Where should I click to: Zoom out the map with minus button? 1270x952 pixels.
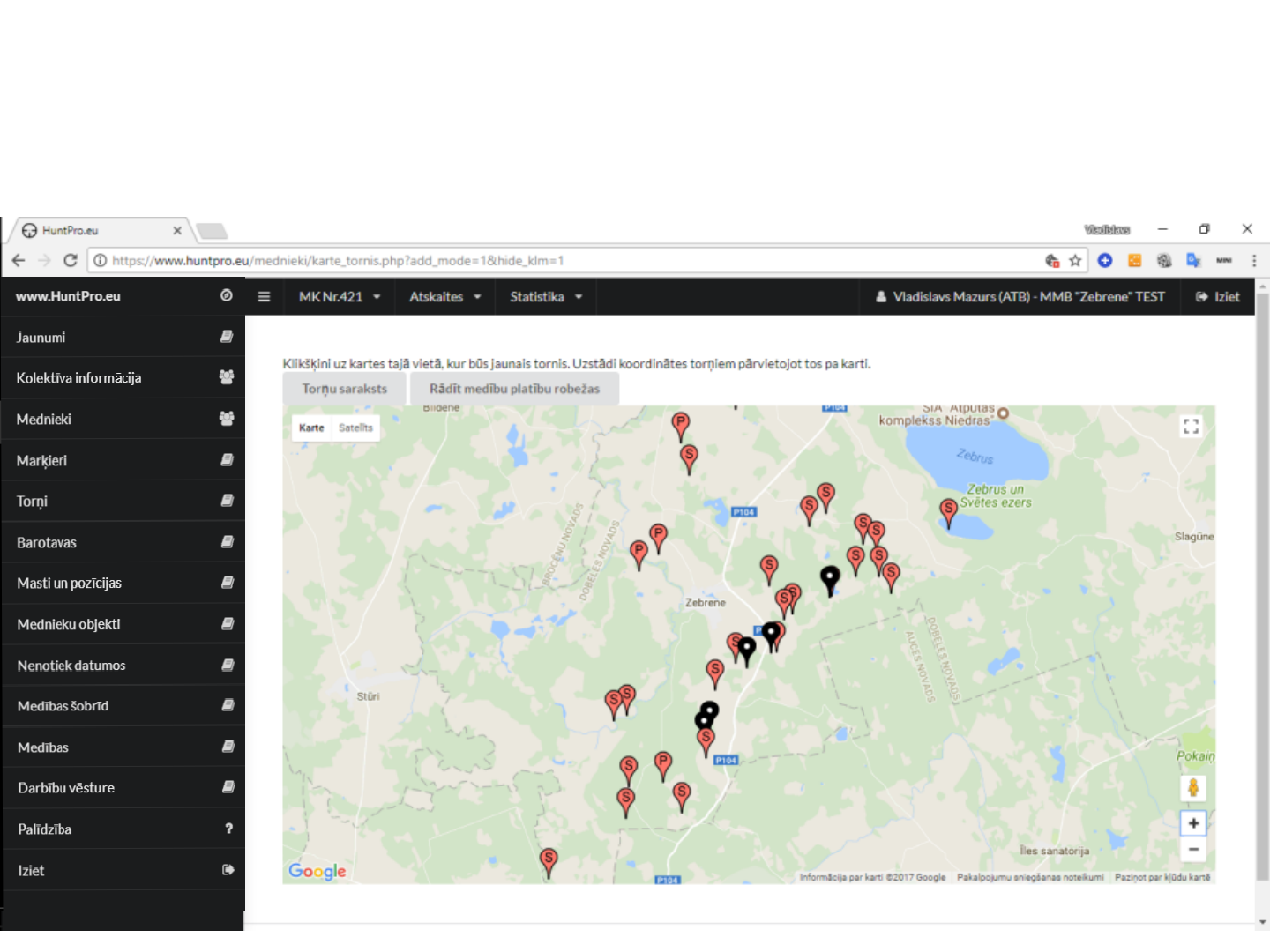1193,850
